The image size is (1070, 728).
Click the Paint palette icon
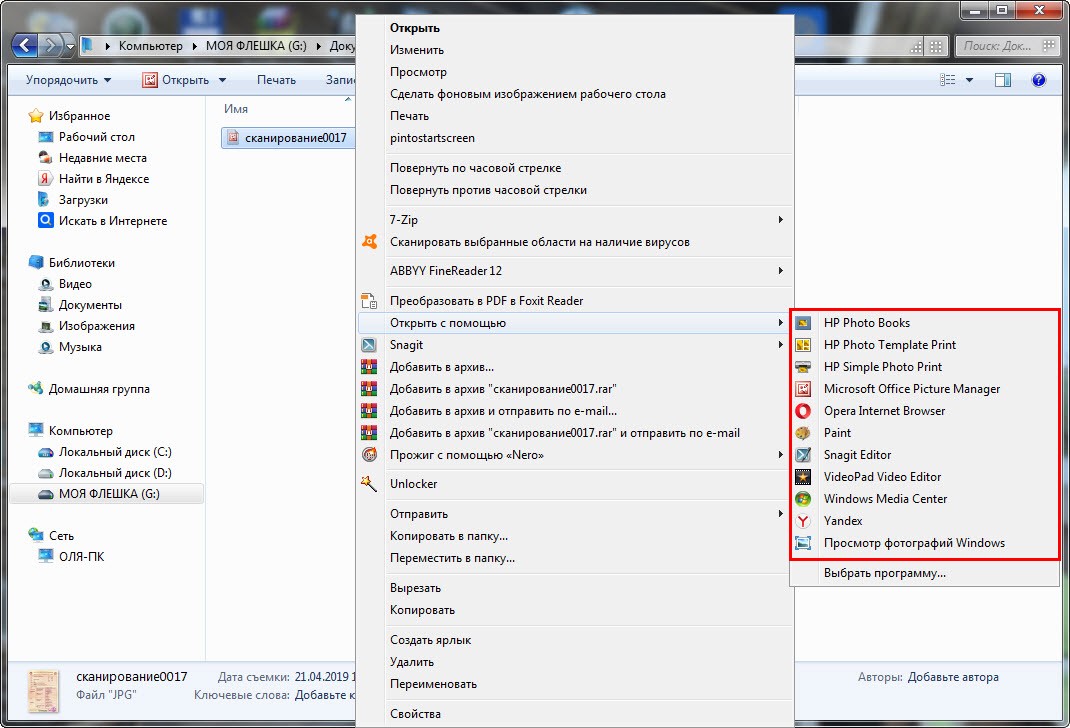click(x=803, y=433)
